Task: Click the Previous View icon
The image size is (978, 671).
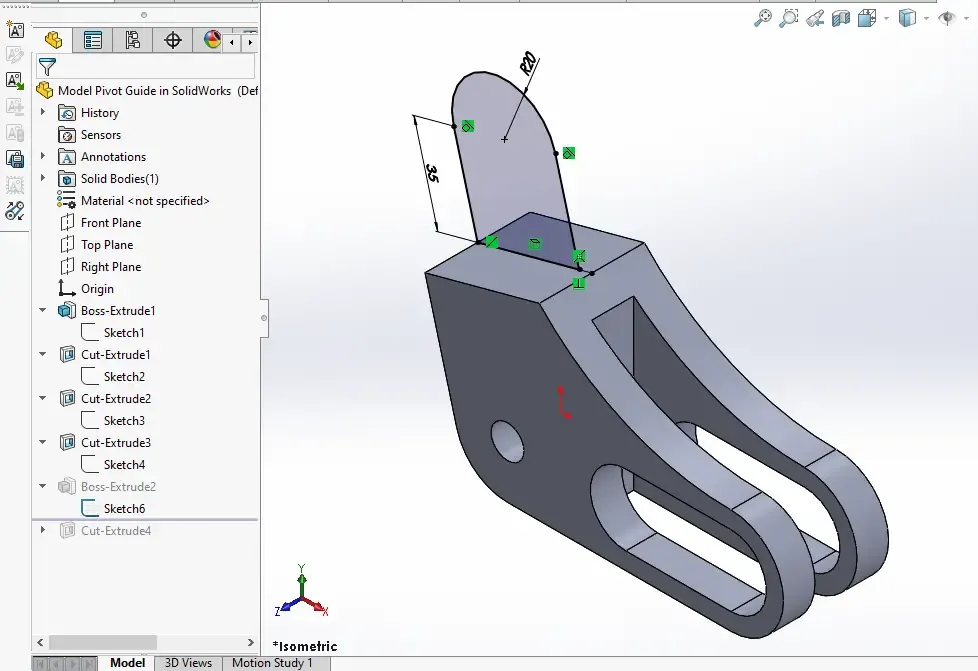Action: (x=815, y=18)
